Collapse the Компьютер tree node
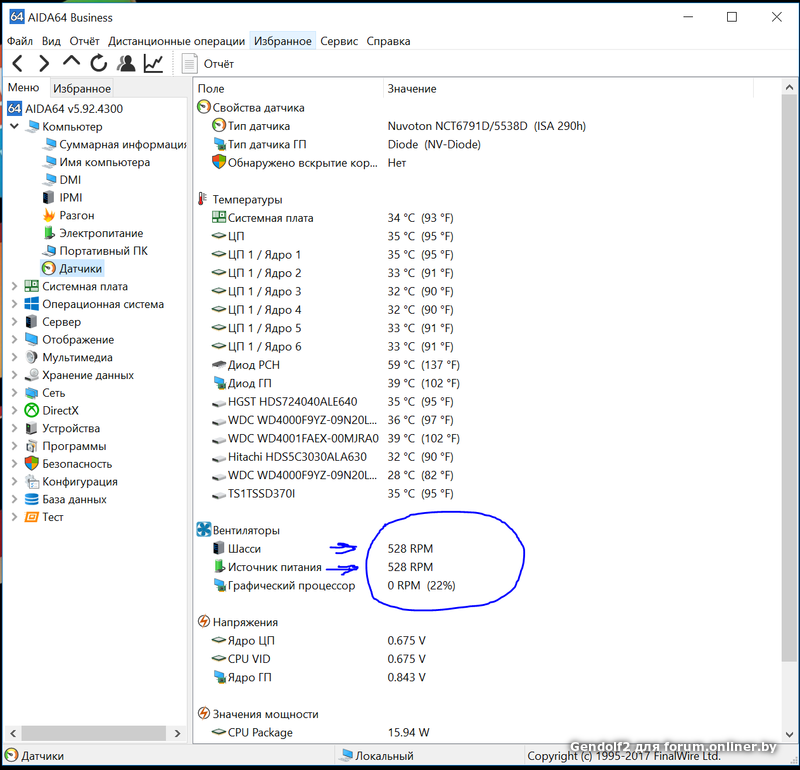This screenshot has height=770, width=800. tap(14, 127)
